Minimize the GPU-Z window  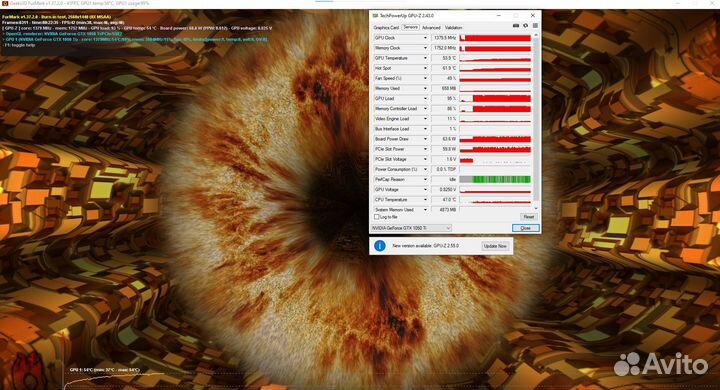click(x=499, y=16)
